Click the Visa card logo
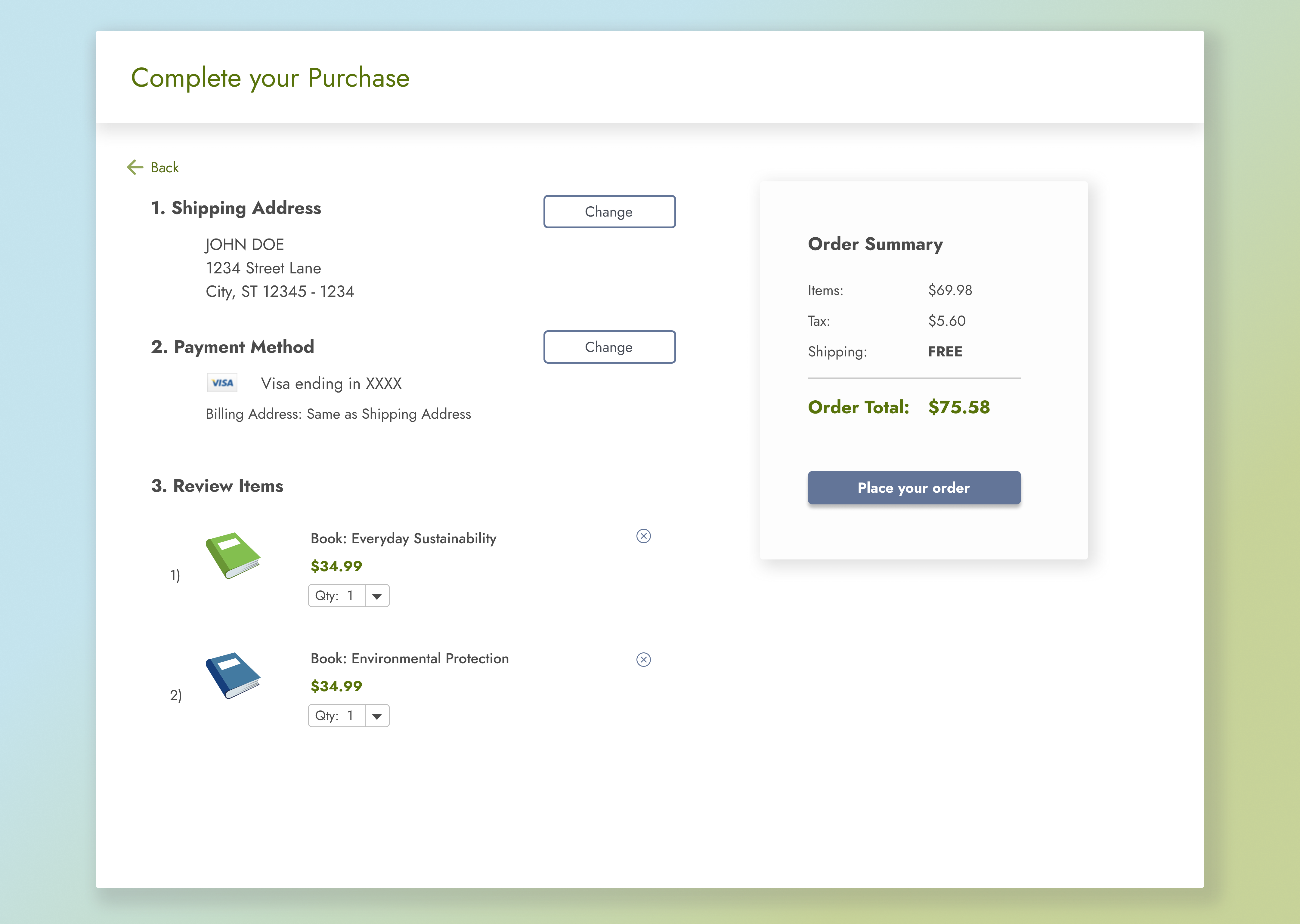This screenshot has height=924, width=1300. 222,383
